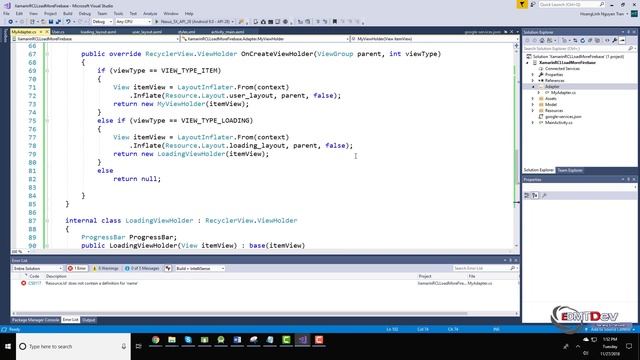
Task: Switch to the Team Explorer tab
Action: tap(570, 170)
